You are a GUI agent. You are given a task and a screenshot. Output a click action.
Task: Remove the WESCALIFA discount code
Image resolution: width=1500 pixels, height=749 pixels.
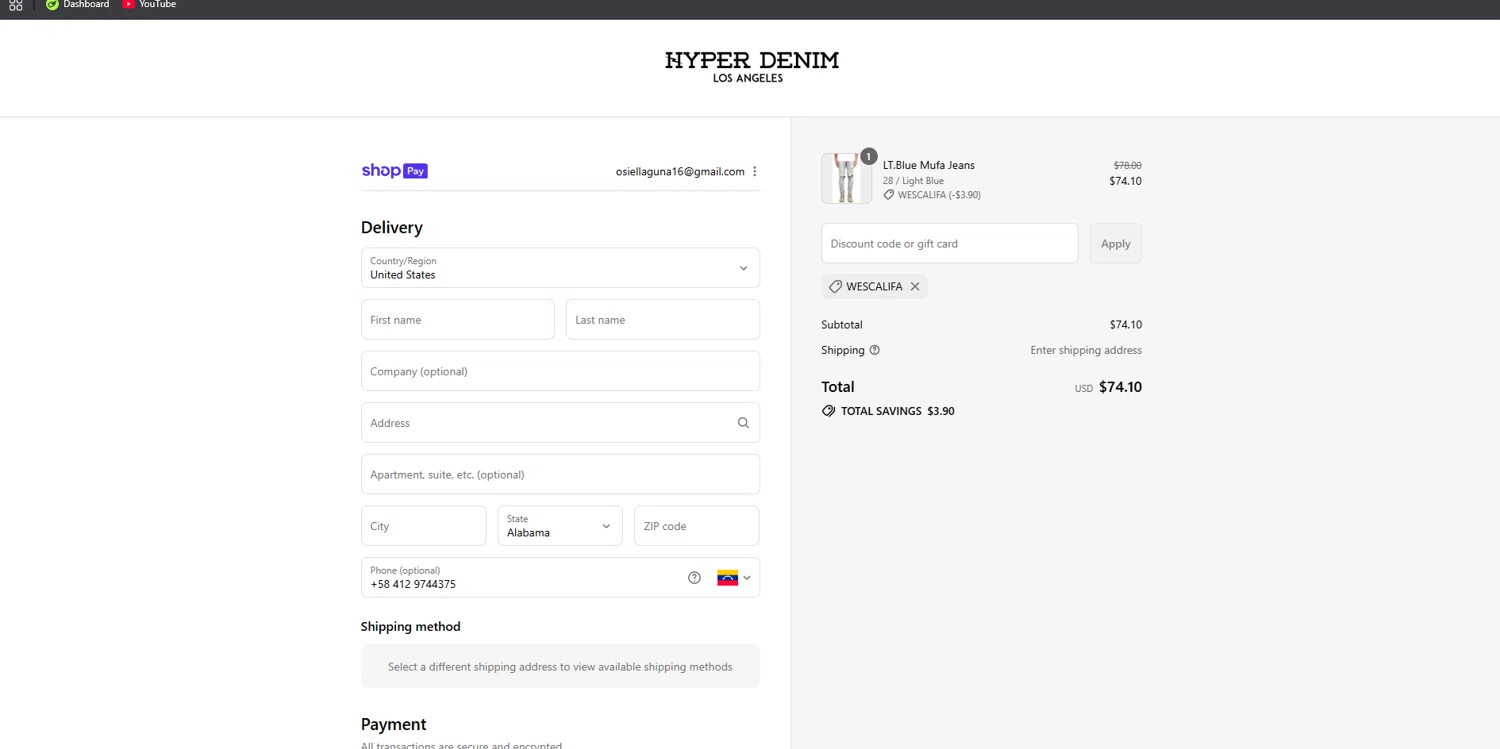[x=915, y=286]
